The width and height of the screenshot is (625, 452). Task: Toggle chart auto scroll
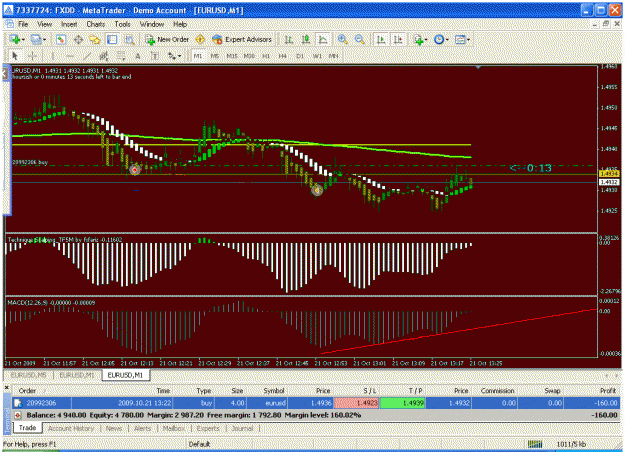381,39
